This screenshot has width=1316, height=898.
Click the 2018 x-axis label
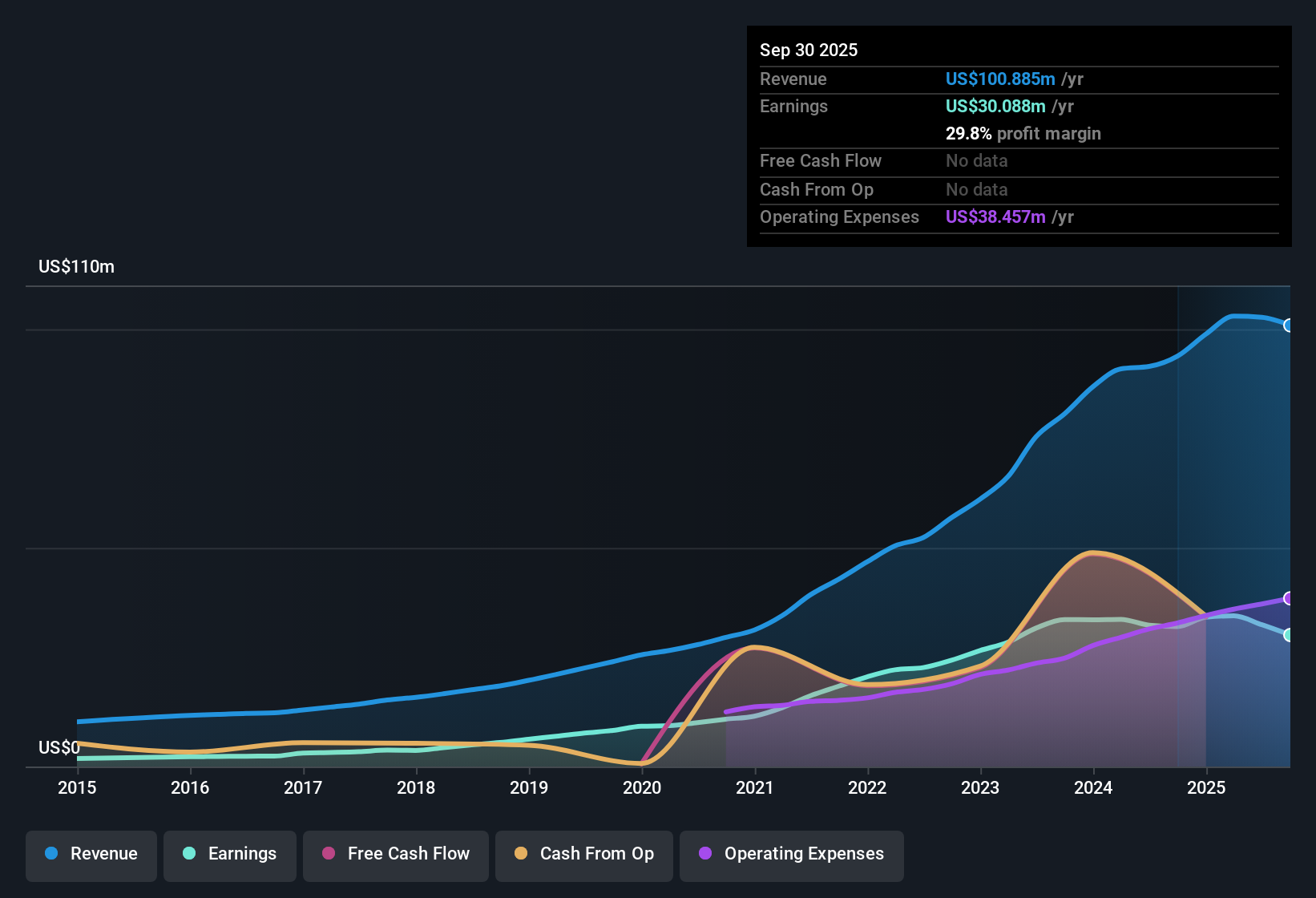coord(416,787)
